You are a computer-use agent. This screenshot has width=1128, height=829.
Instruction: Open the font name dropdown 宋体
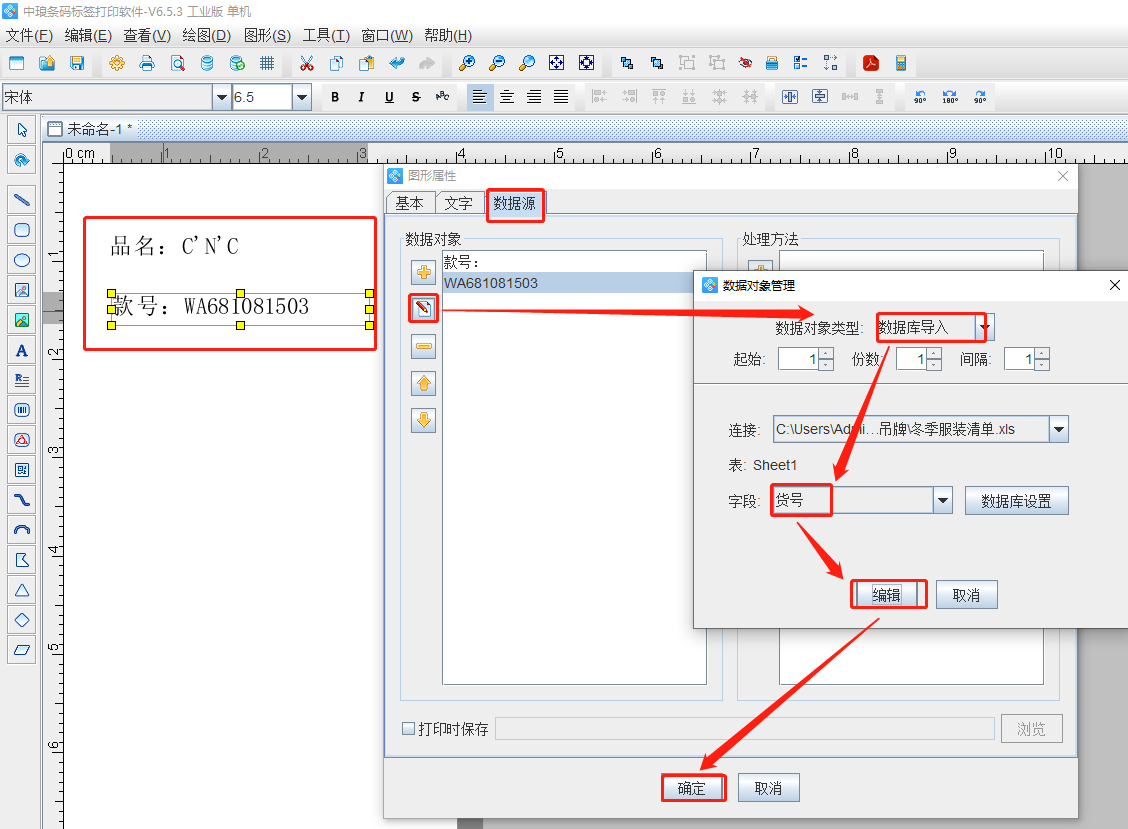tap(221, 97)
